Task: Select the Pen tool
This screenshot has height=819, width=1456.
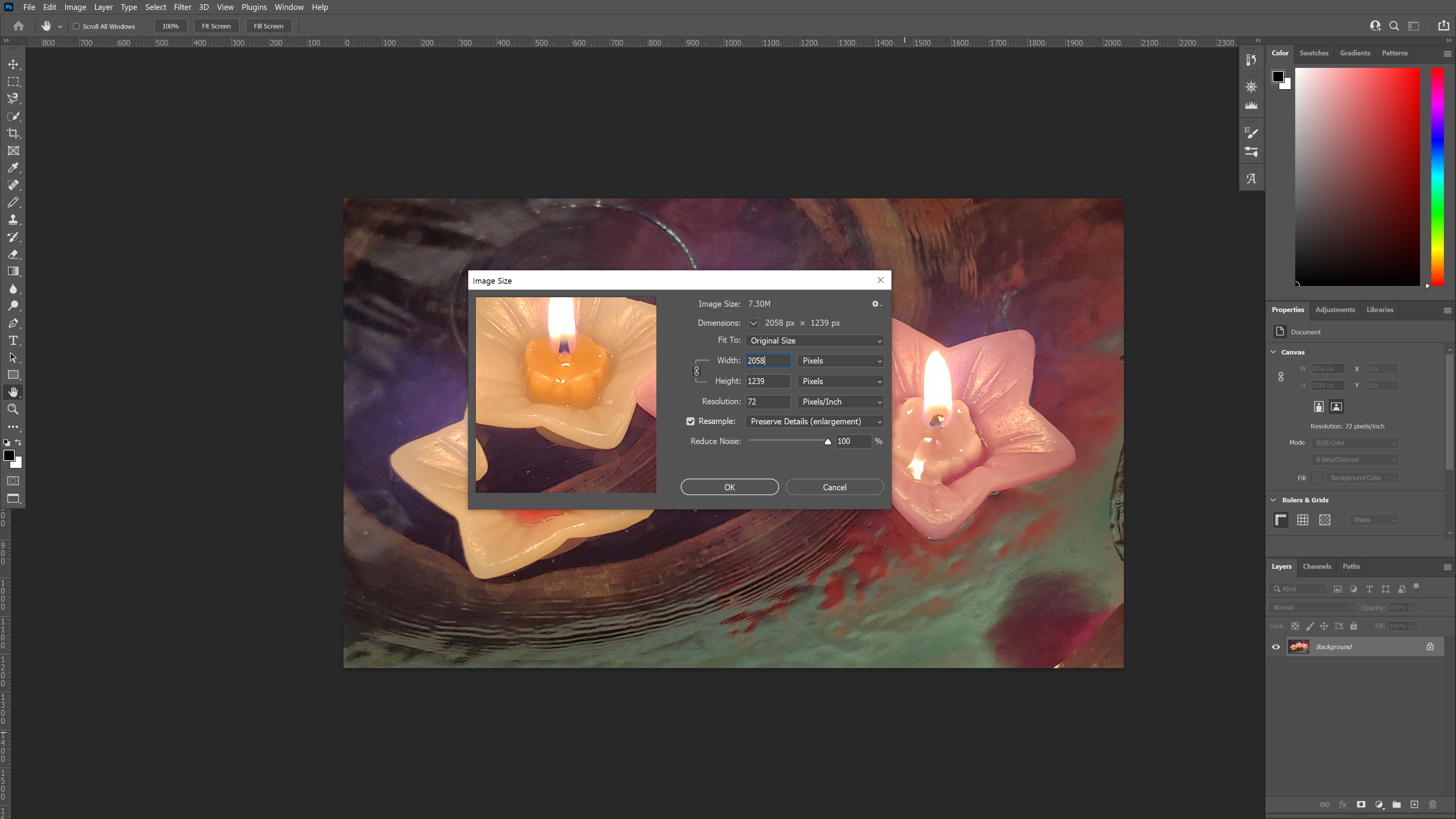Action: [x=13, y=323]
